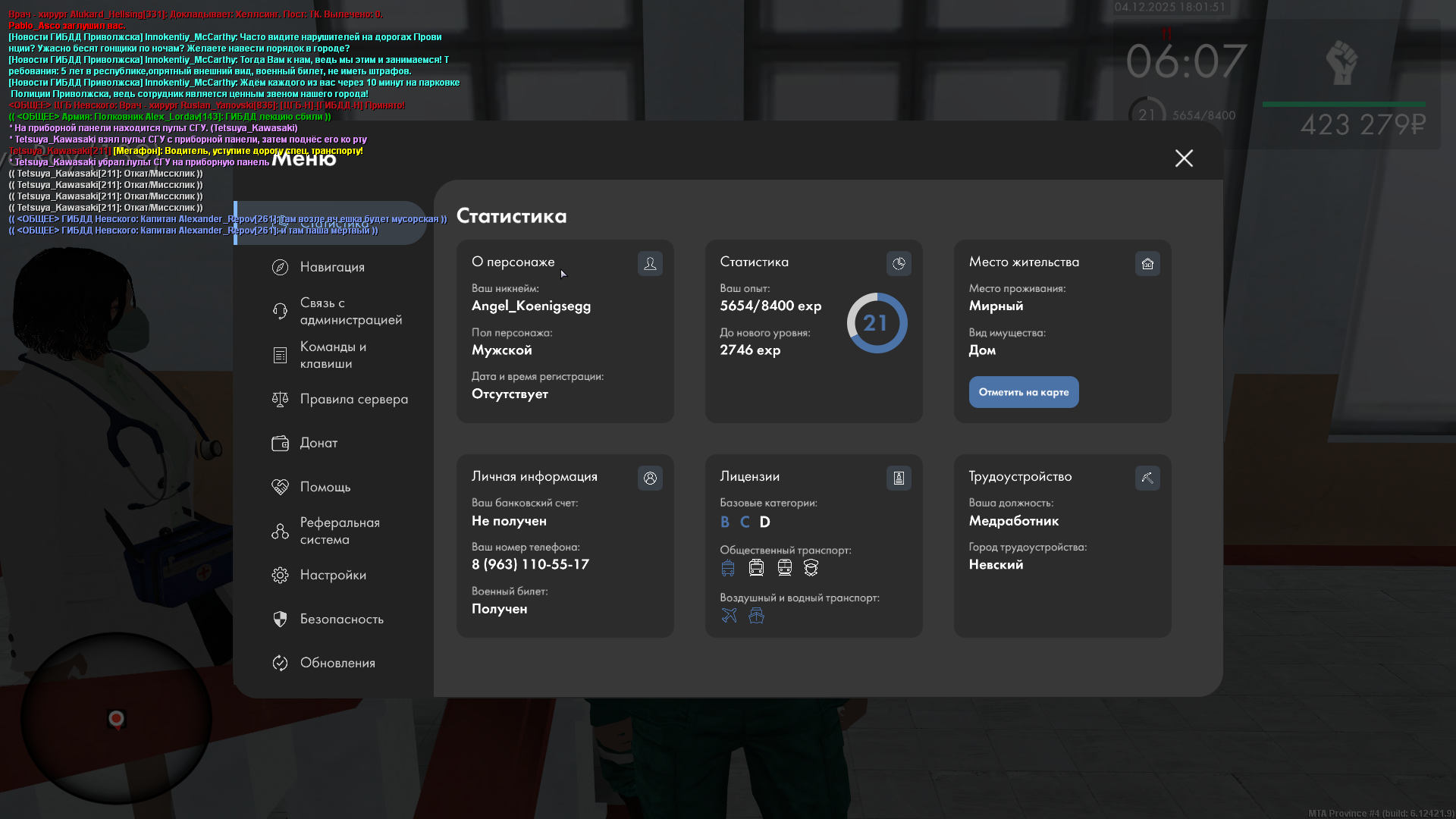Image resolution: width=1456 pixels, height=819 pixels.
Task: Select the Донат menu entry
Action: coord(318,444)
